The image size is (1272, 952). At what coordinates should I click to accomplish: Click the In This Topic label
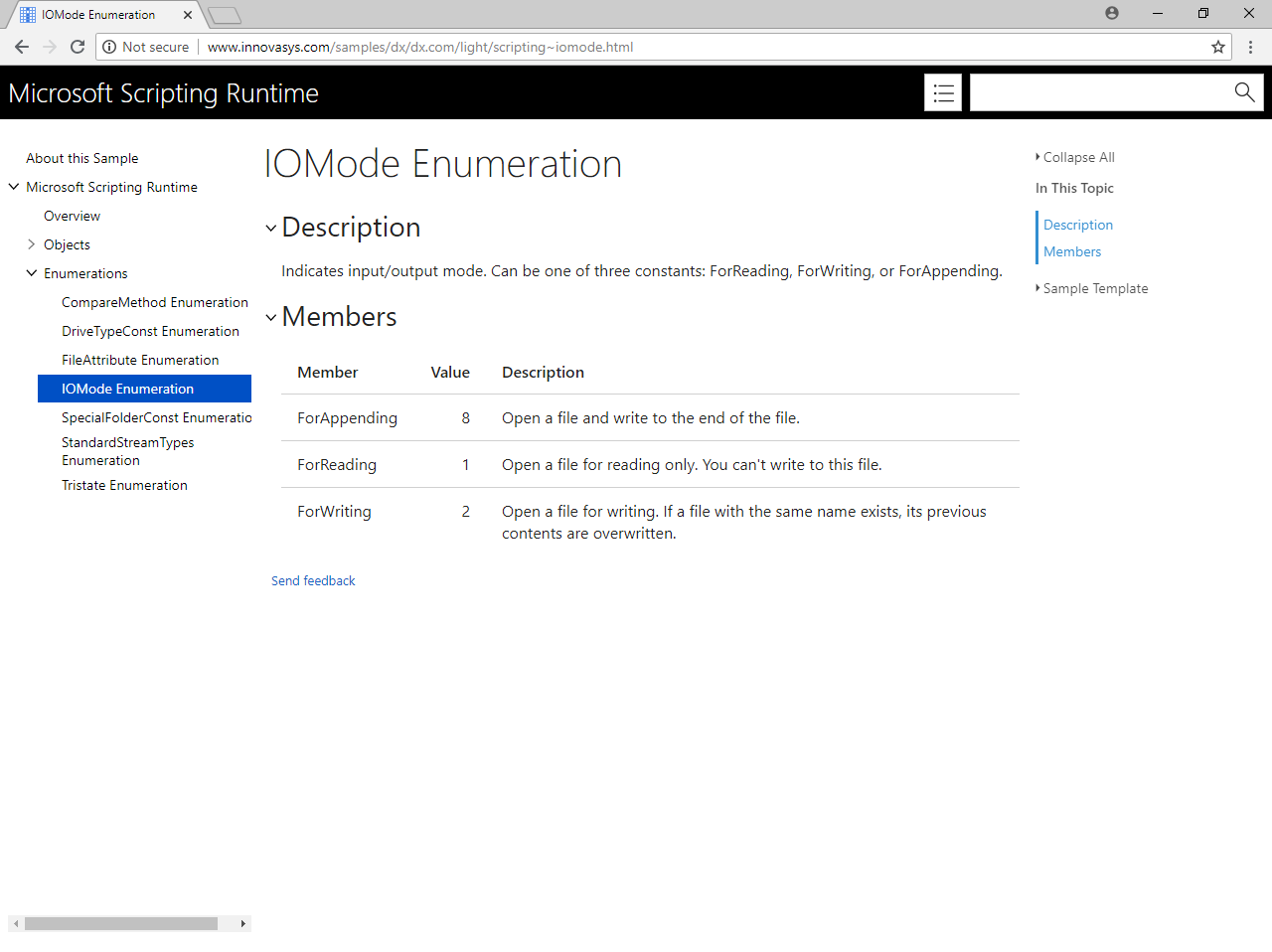click(1074, 188)
